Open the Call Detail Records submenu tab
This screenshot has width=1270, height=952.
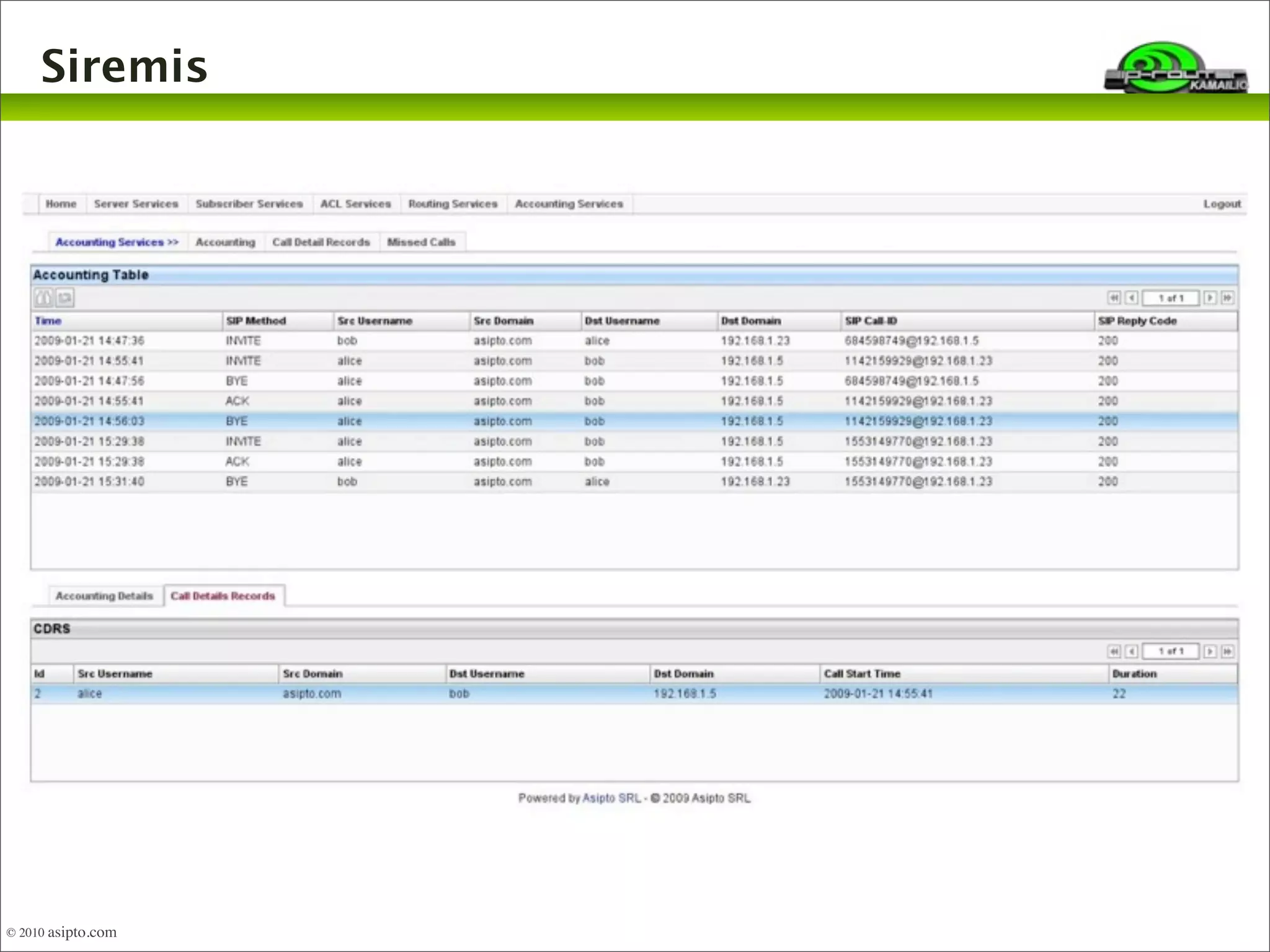pyautogui.click(x=321, y=242)
